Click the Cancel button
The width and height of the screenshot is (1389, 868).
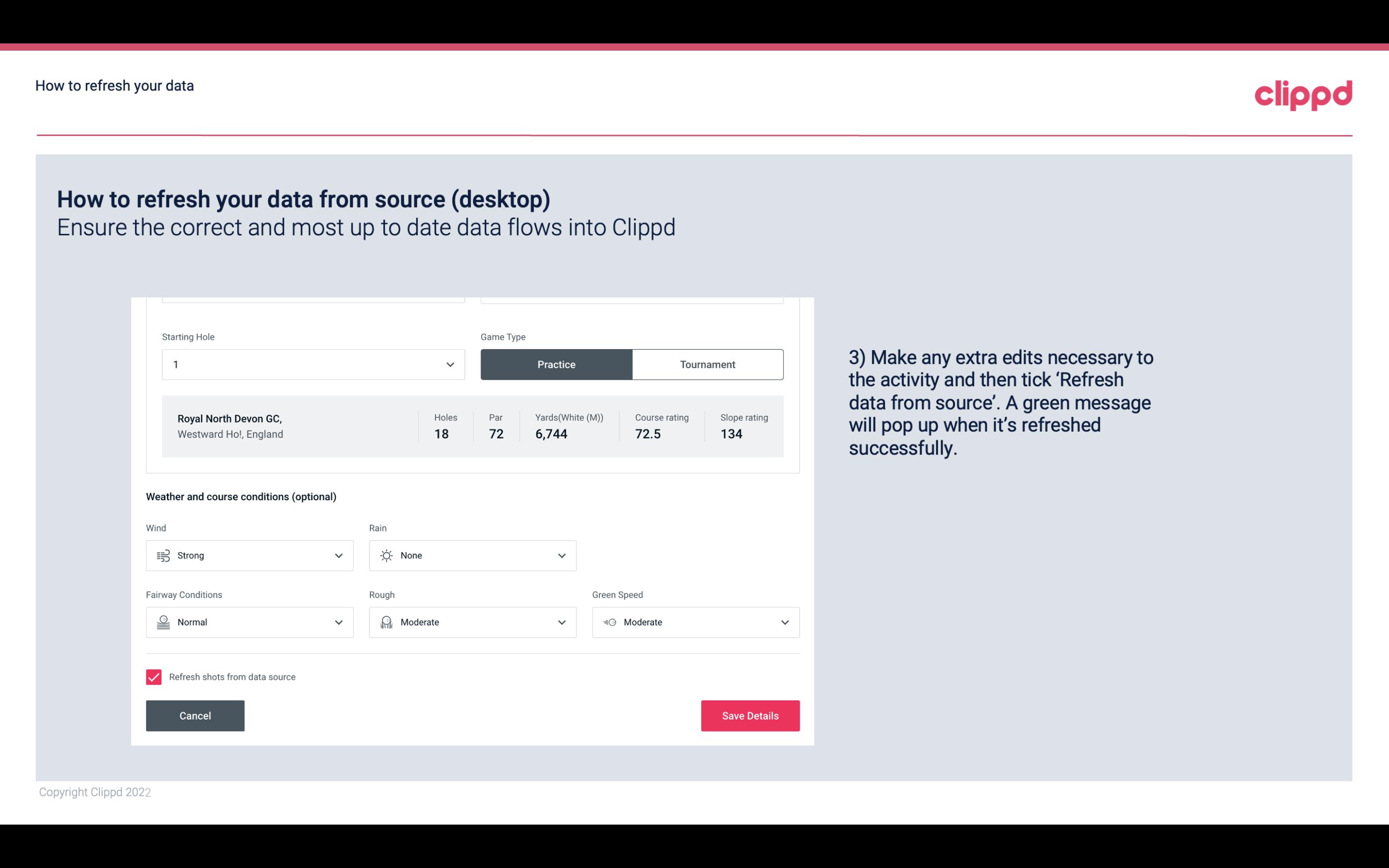click(194, 715)
